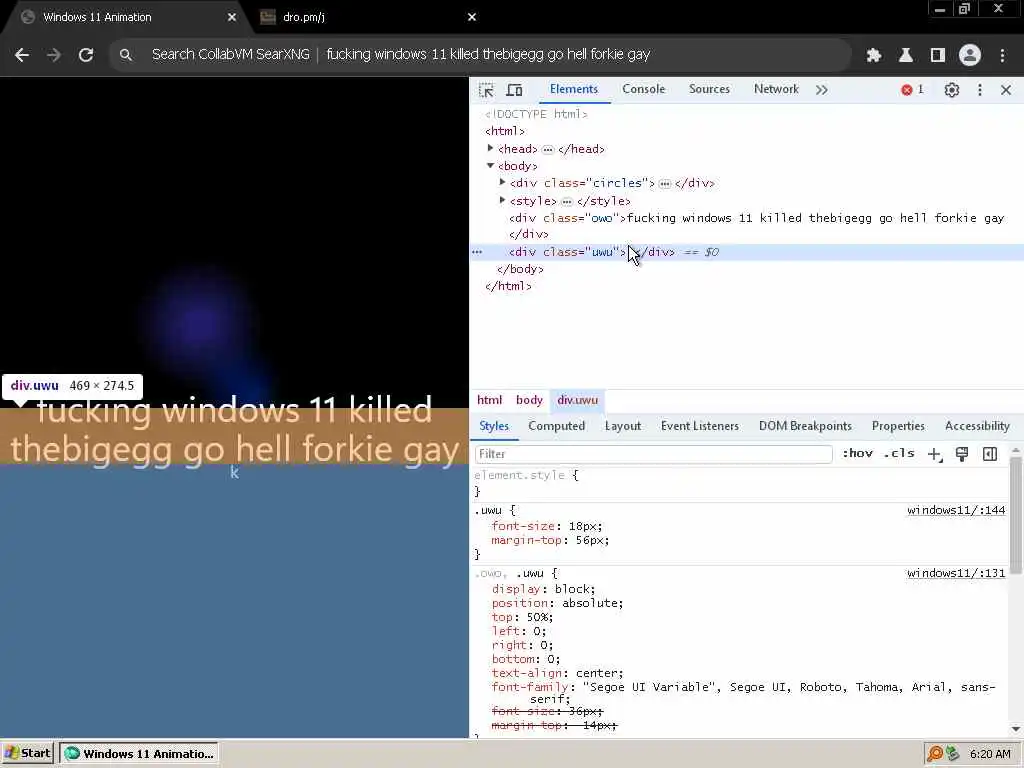Edit the text-align center value
Viewport: 1024px width, 768px height.
point(599,673)
